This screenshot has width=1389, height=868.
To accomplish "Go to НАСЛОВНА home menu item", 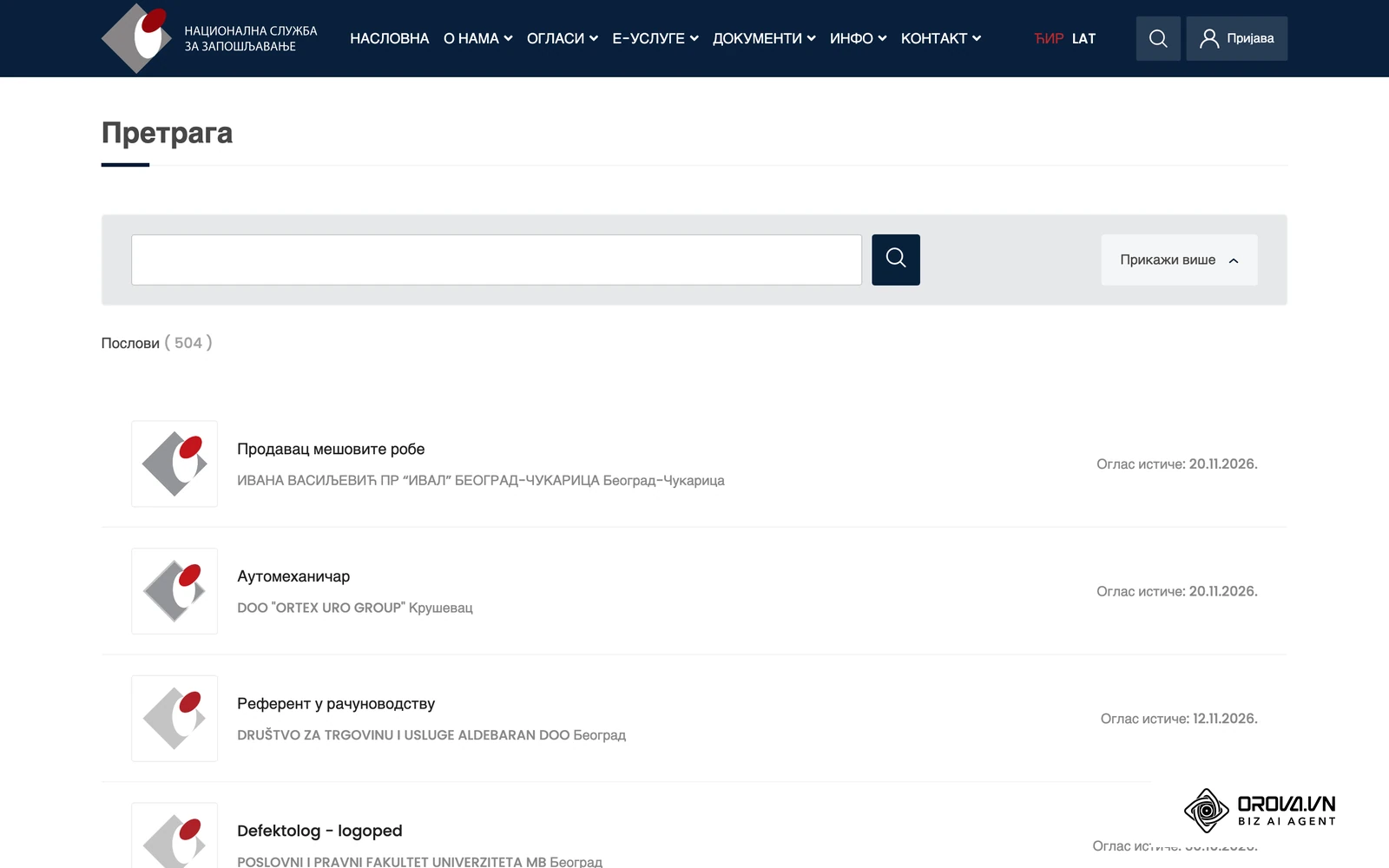I will pyautogui.click(x=390, y=38).
